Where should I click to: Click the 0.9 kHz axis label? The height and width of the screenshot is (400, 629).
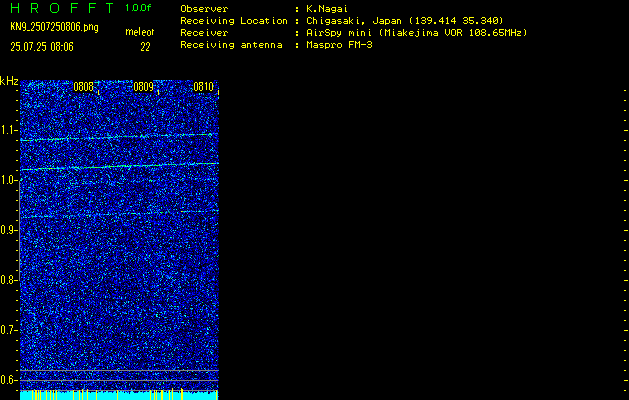click(7, 230)
